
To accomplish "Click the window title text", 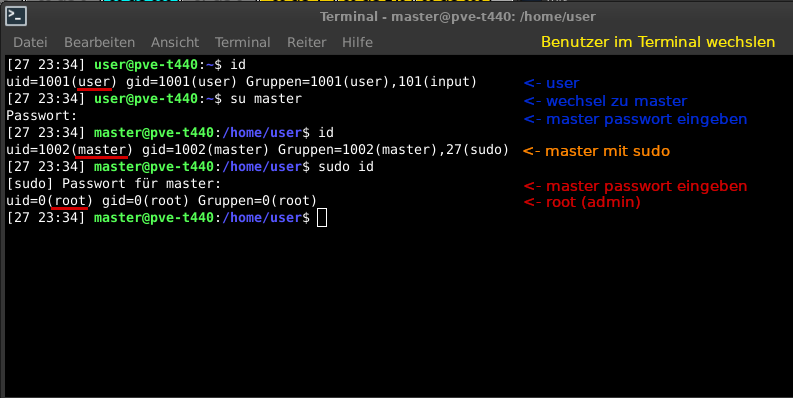I will point(458,17).
